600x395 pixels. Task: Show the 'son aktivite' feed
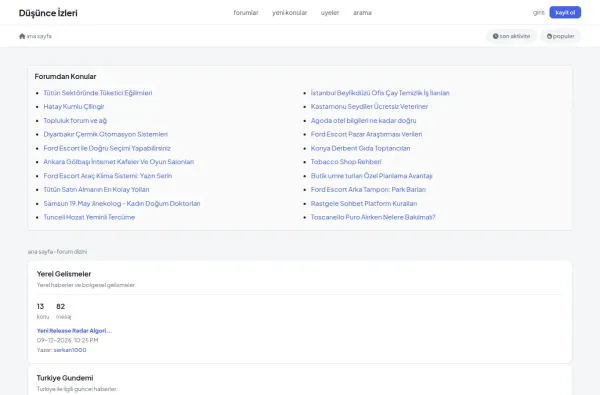512,36
